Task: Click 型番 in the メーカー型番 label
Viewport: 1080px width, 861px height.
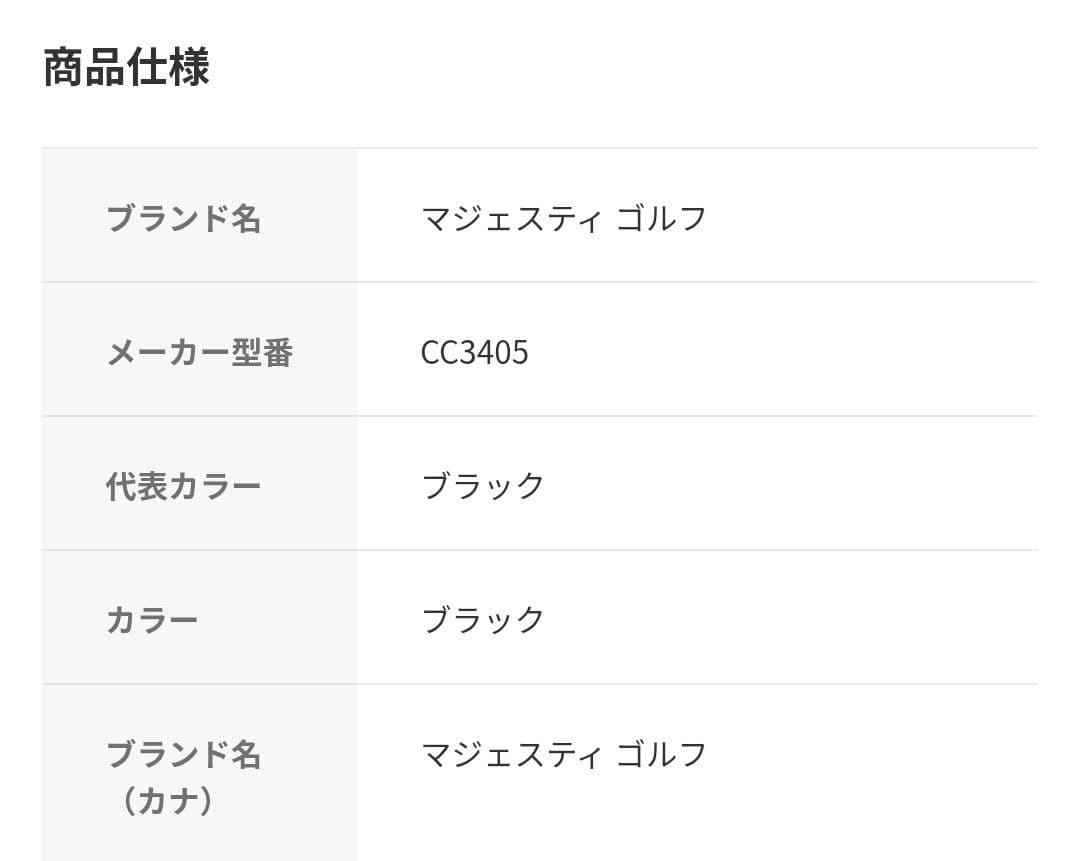Action: (x=262, y=352)
